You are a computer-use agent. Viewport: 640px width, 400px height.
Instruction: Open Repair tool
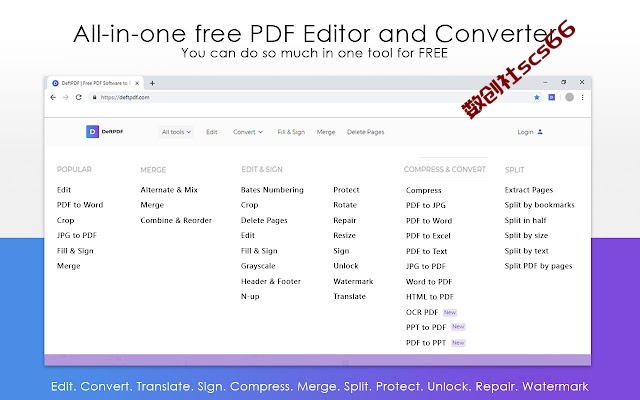344,220
